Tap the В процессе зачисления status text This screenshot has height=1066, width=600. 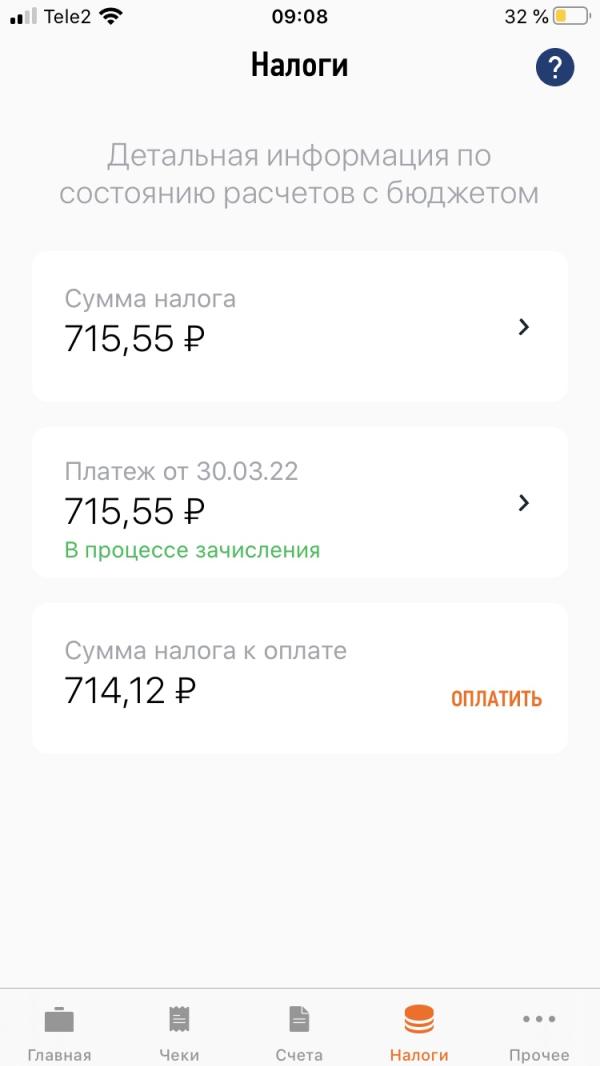pyautogui.click(x=192, y=549)
